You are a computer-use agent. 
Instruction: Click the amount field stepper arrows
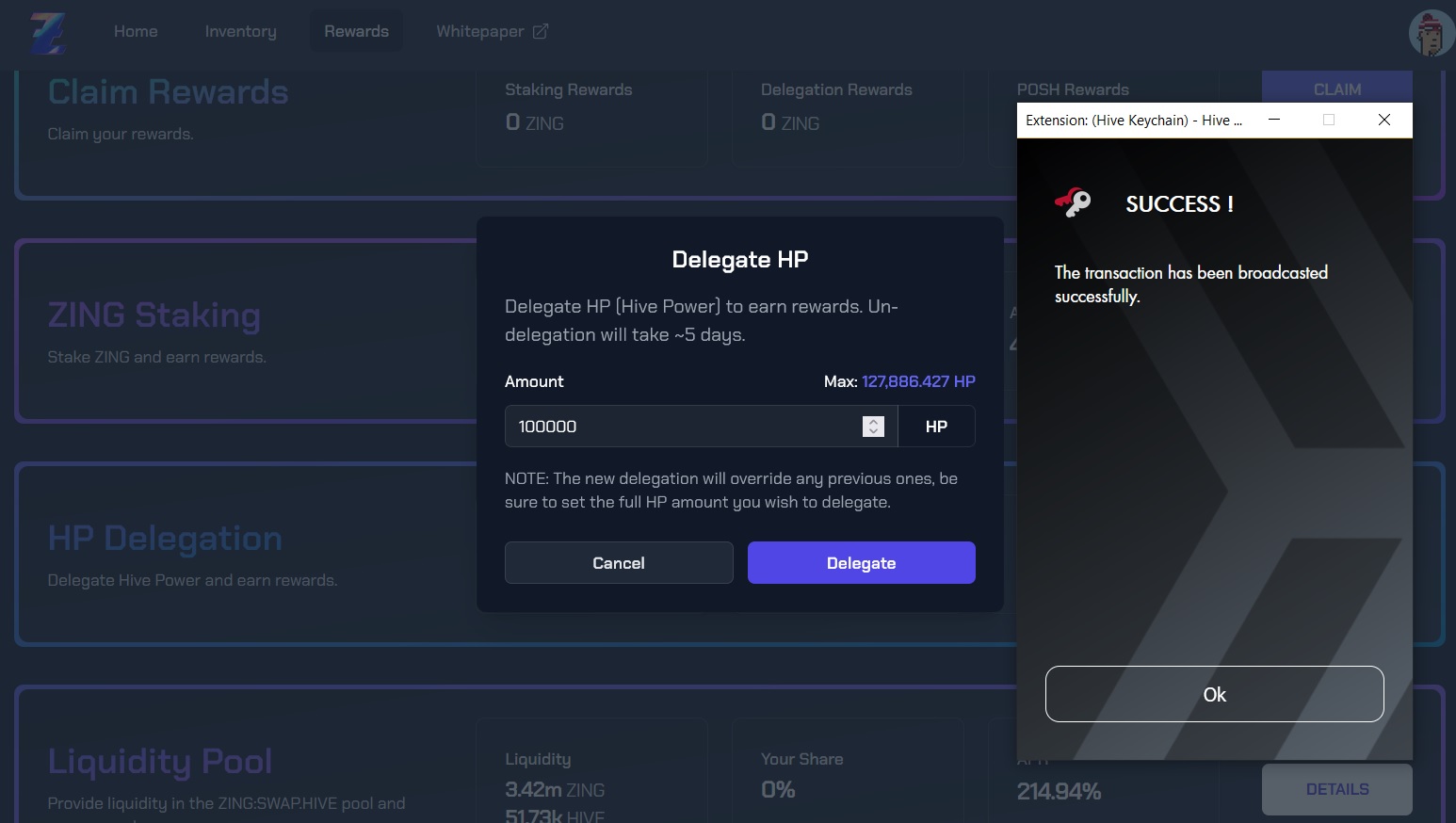pos(873,427)
